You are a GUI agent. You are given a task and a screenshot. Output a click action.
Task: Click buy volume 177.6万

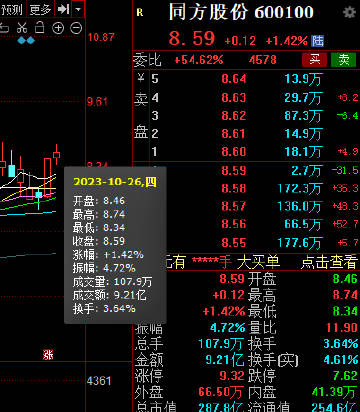pyautogui.click(x=300, y=243)
